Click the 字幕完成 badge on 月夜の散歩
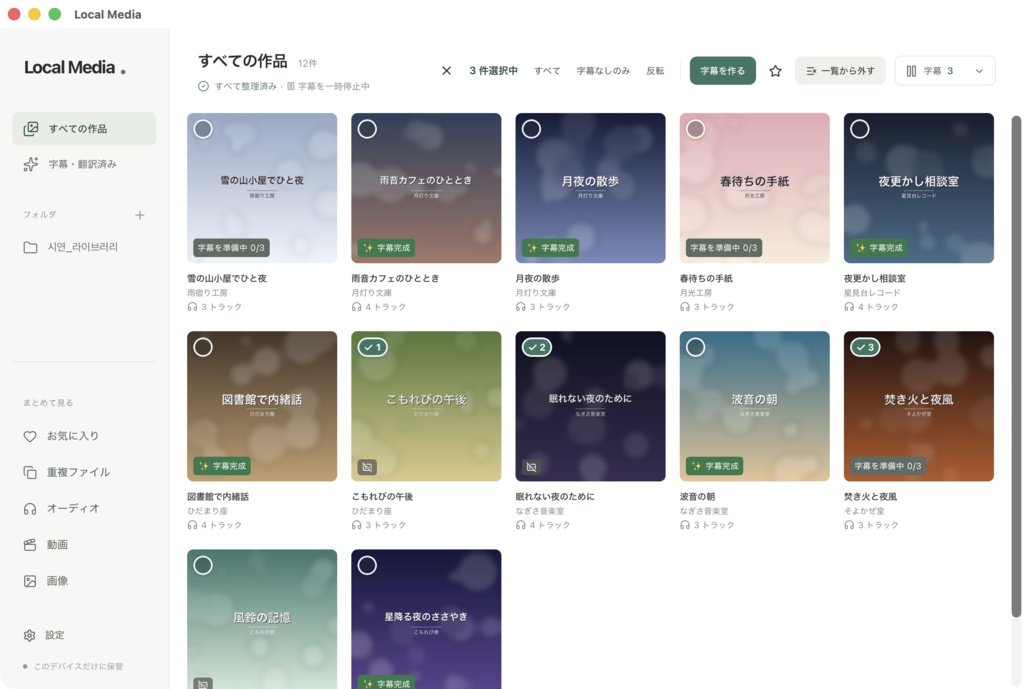Viewport: 1024px width, 689px height. click(x=551, y=248)
